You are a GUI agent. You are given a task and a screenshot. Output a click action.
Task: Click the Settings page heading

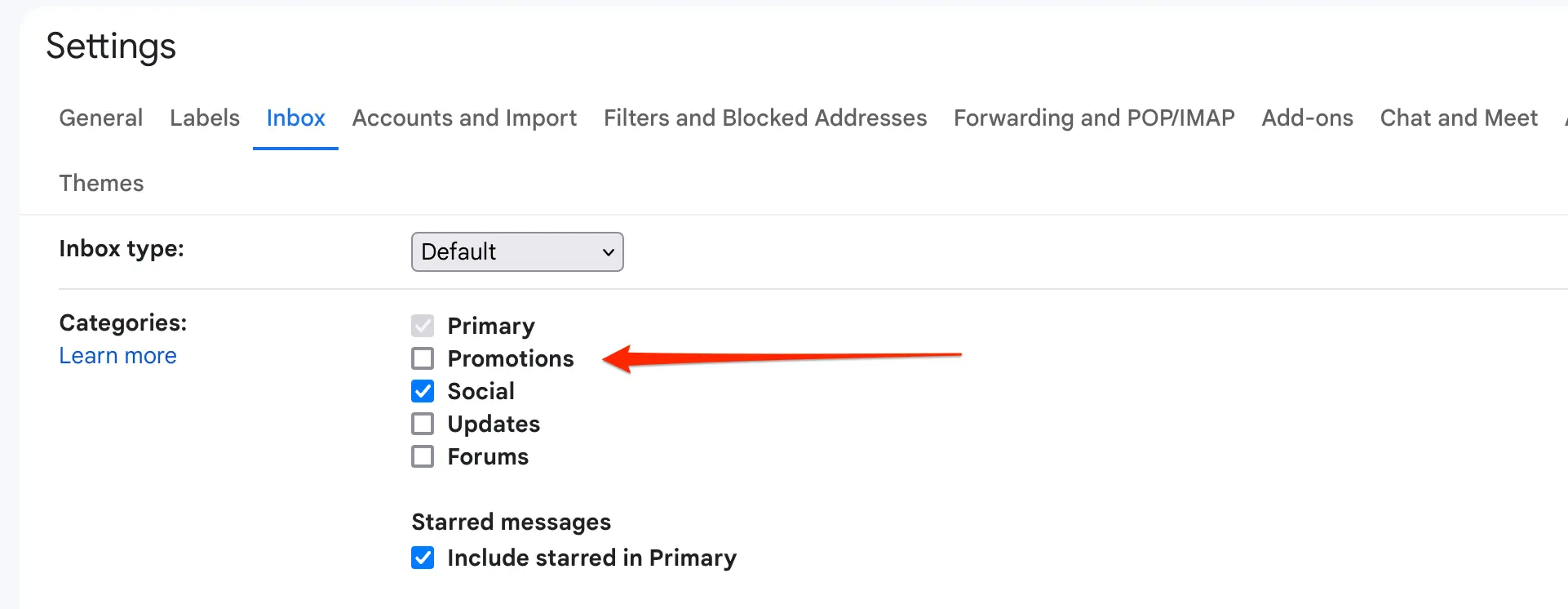click(x=111, y=47)
